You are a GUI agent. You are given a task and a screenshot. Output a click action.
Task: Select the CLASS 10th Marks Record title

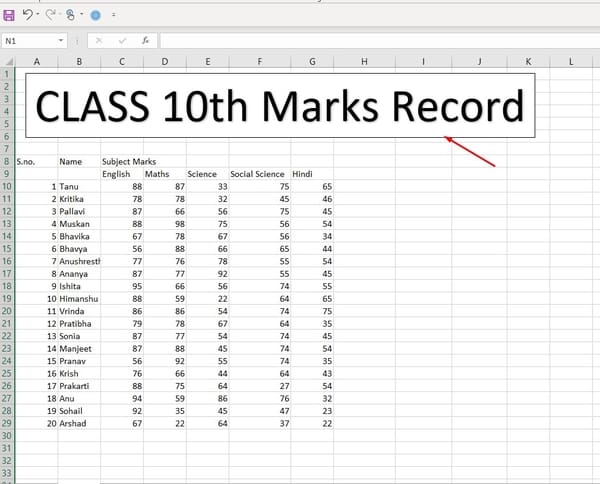point(280,106)
